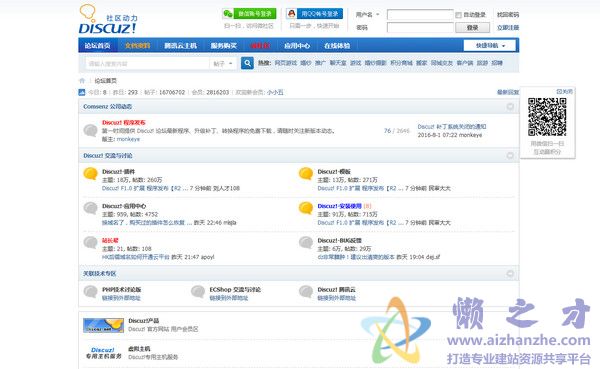Image resolution: width=600 pixels, height=369 pixels.
Task: Open the 用户名 login type dropdown
Action: pos(367,15)
